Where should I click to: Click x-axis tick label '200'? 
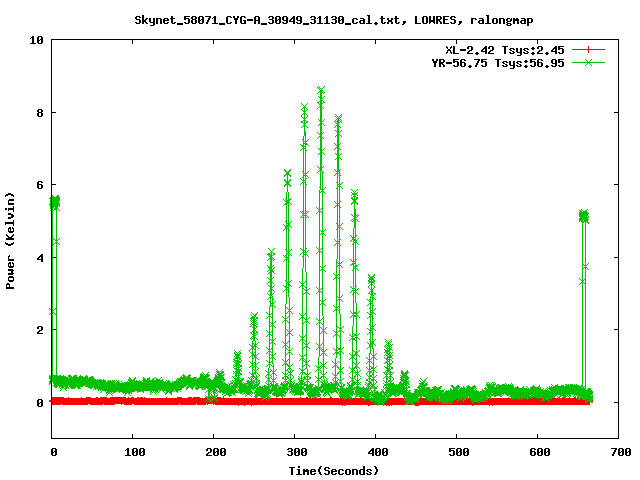pos(216,452)
